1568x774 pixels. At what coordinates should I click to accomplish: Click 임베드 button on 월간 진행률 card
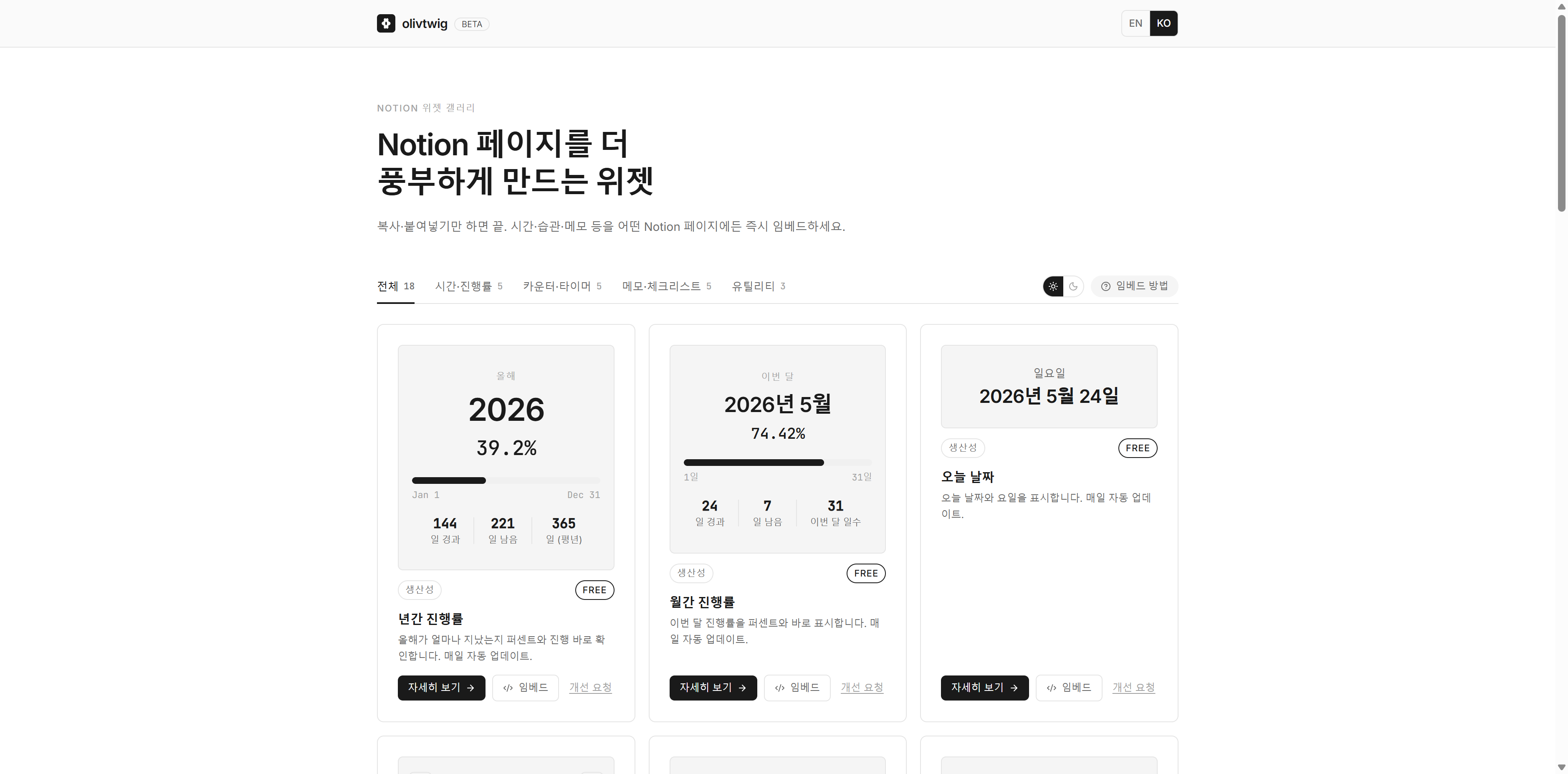coord(797,688)
